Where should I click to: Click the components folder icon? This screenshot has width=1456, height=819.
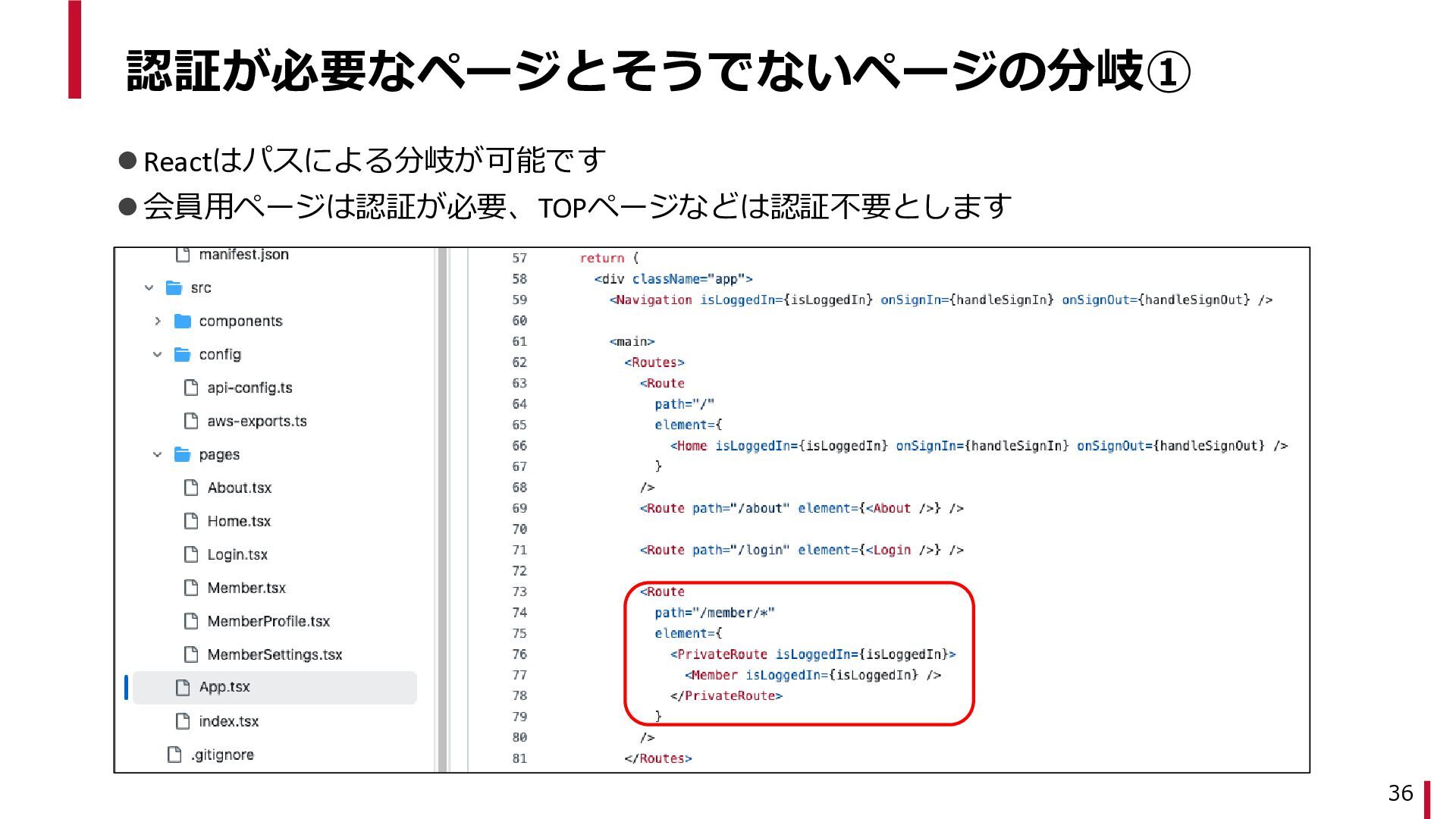click(x=183, y=322)
